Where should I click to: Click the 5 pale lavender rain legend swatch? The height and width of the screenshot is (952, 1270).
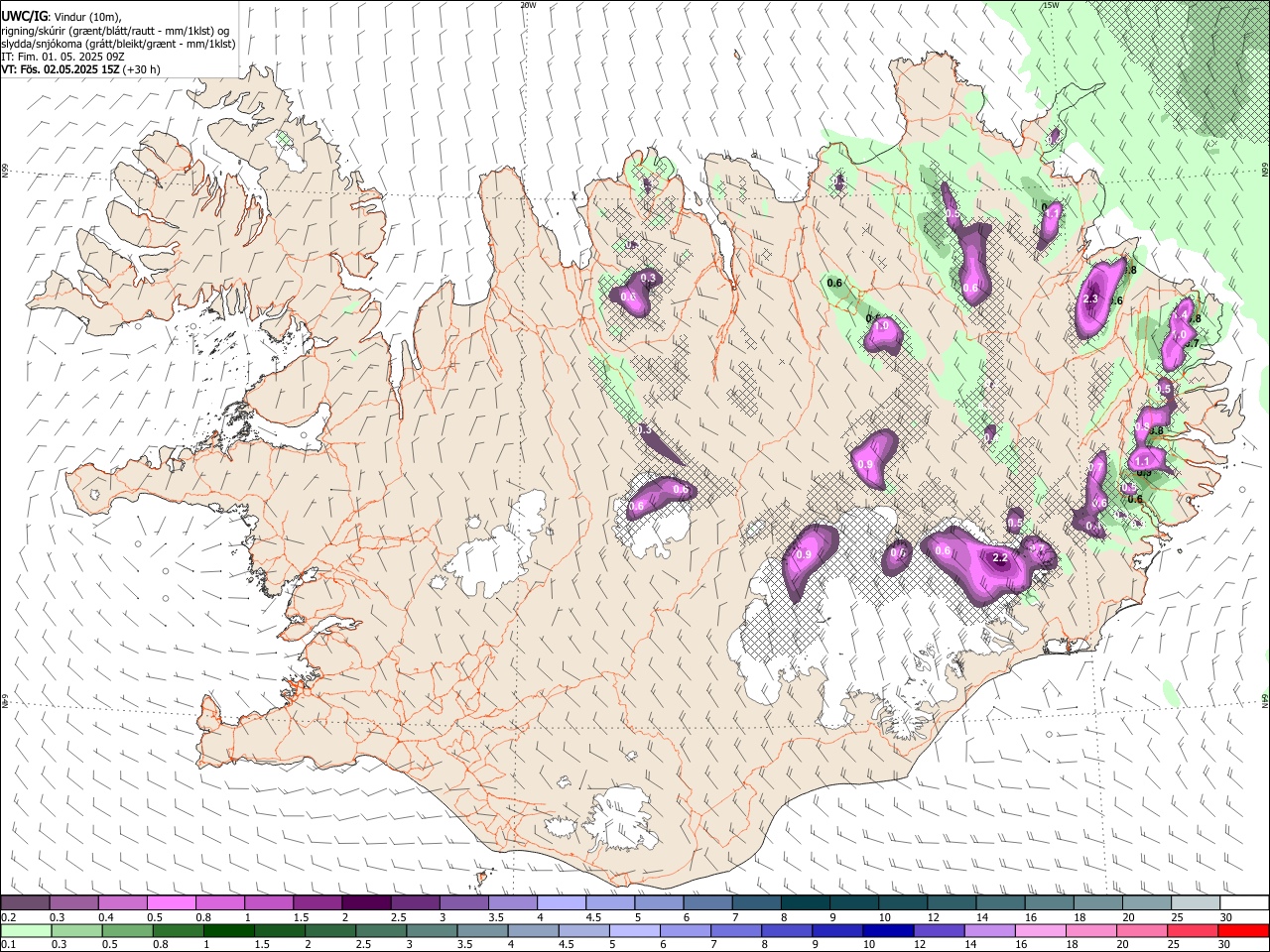point(634,930)
